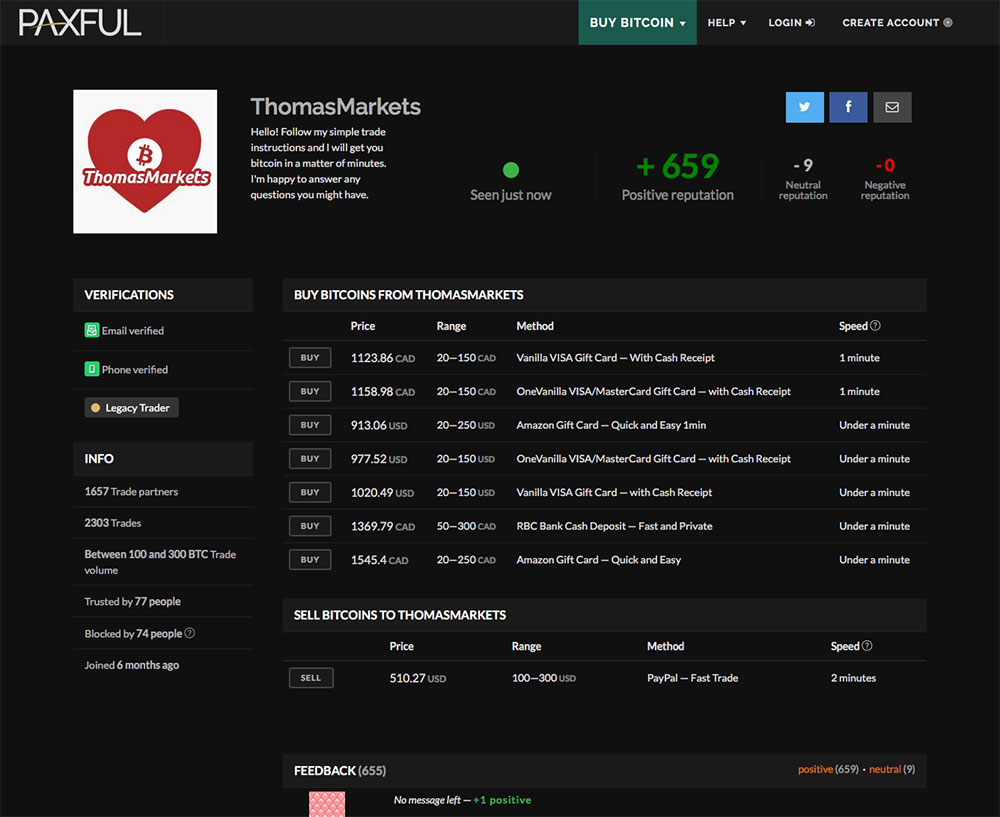This screenshot has width=1000, height=817.
Task: Buy the 1123.86 CAD Vanilla VISA offer
Action: 310,358
